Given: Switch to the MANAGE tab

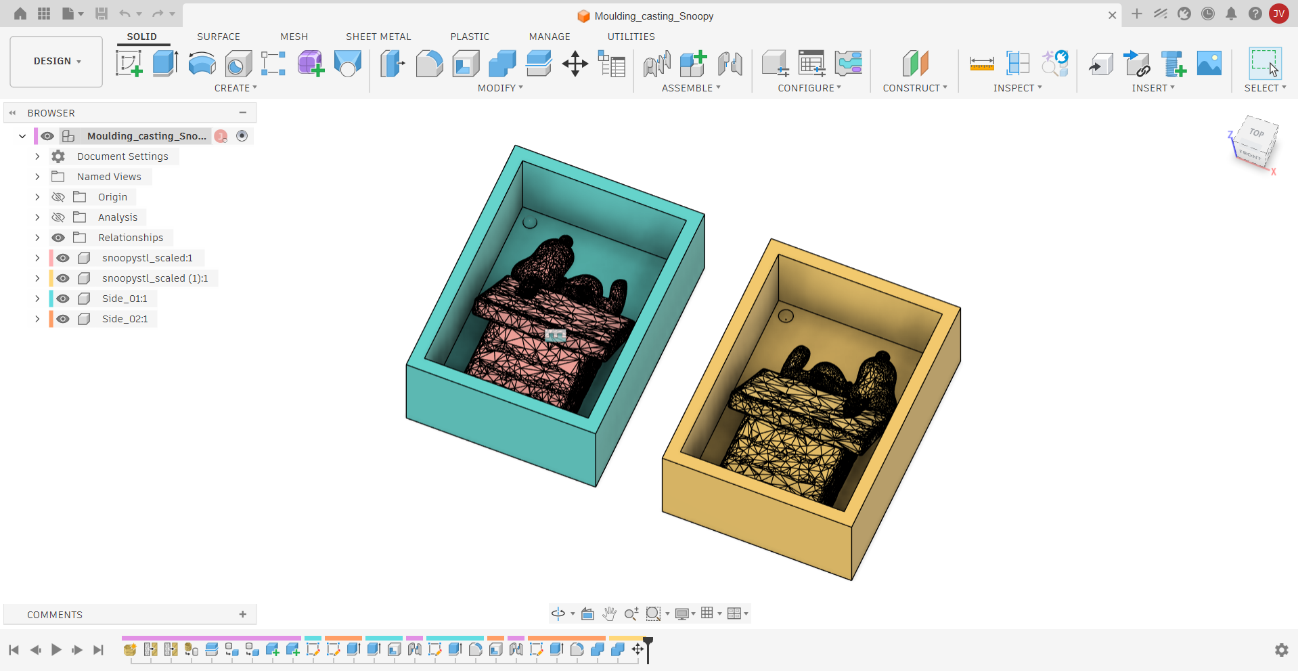Looking at the screenshot, I should coord(549,37).
